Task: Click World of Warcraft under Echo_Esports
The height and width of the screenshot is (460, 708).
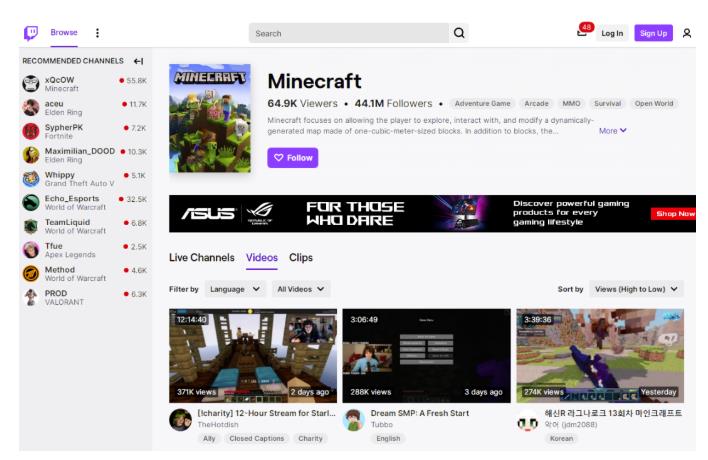Action: [x=75, y=207]
